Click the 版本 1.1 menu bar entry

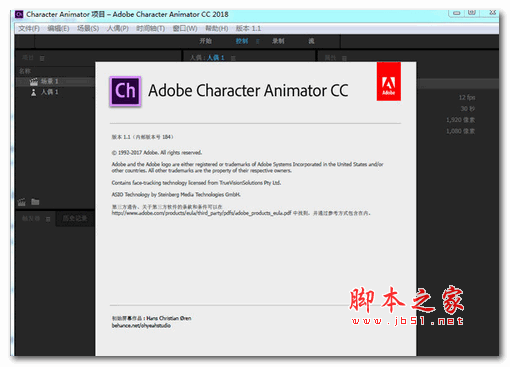tap(248, 28)
